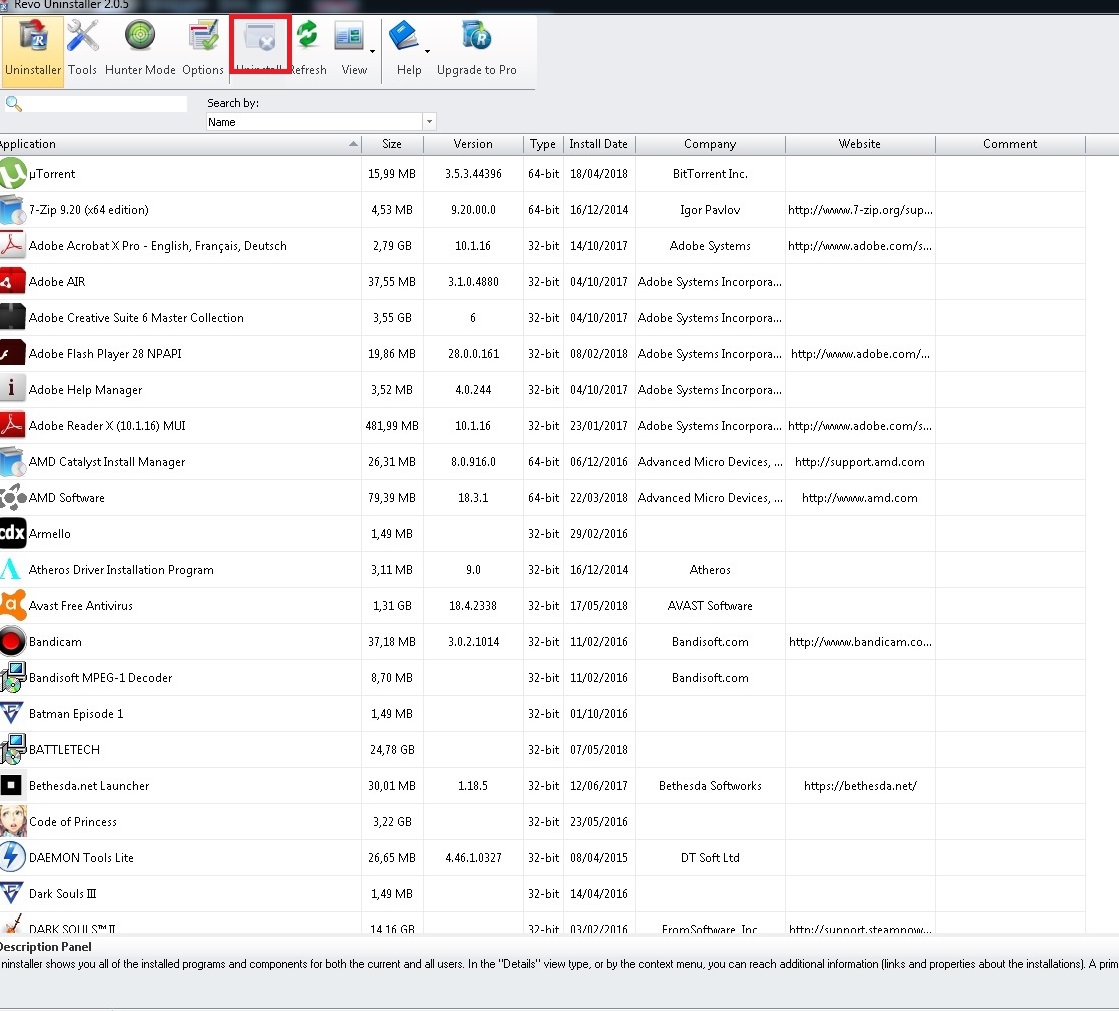
Task: Select the Adobe Acrobat X Pro icon
Action: [x=13, y=245]
